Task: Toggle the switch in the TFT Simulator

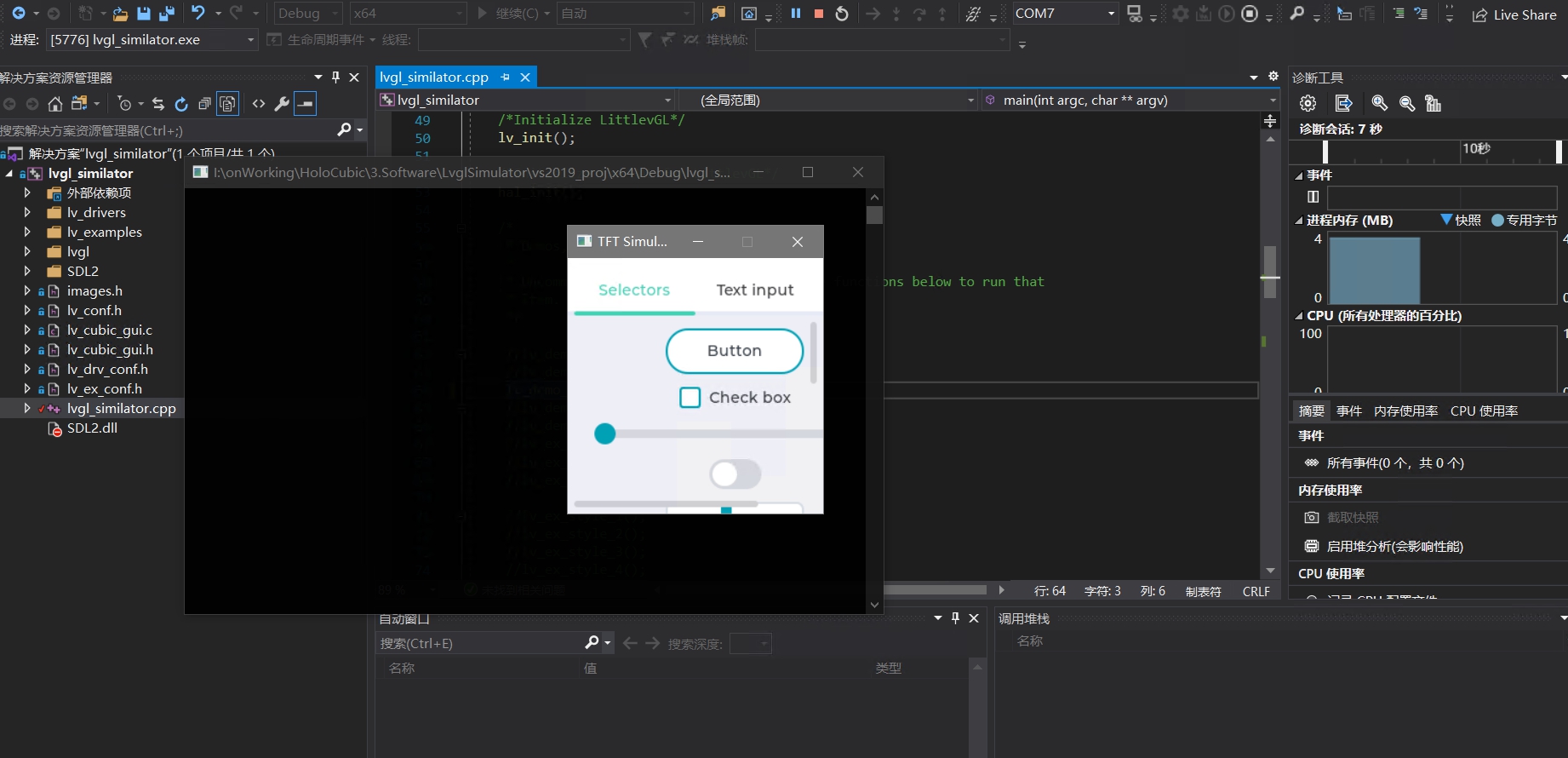Action: [x=735, y=474]
